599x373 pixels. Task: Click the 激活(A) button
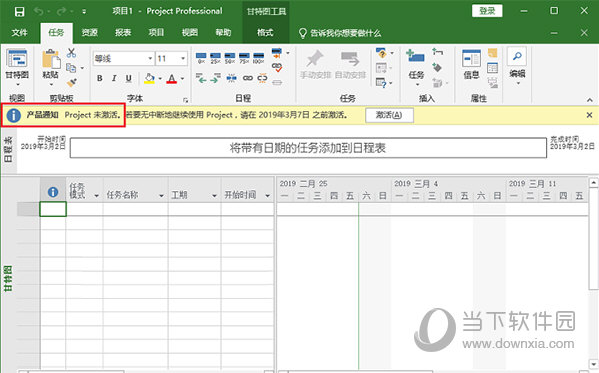point(389,115)
